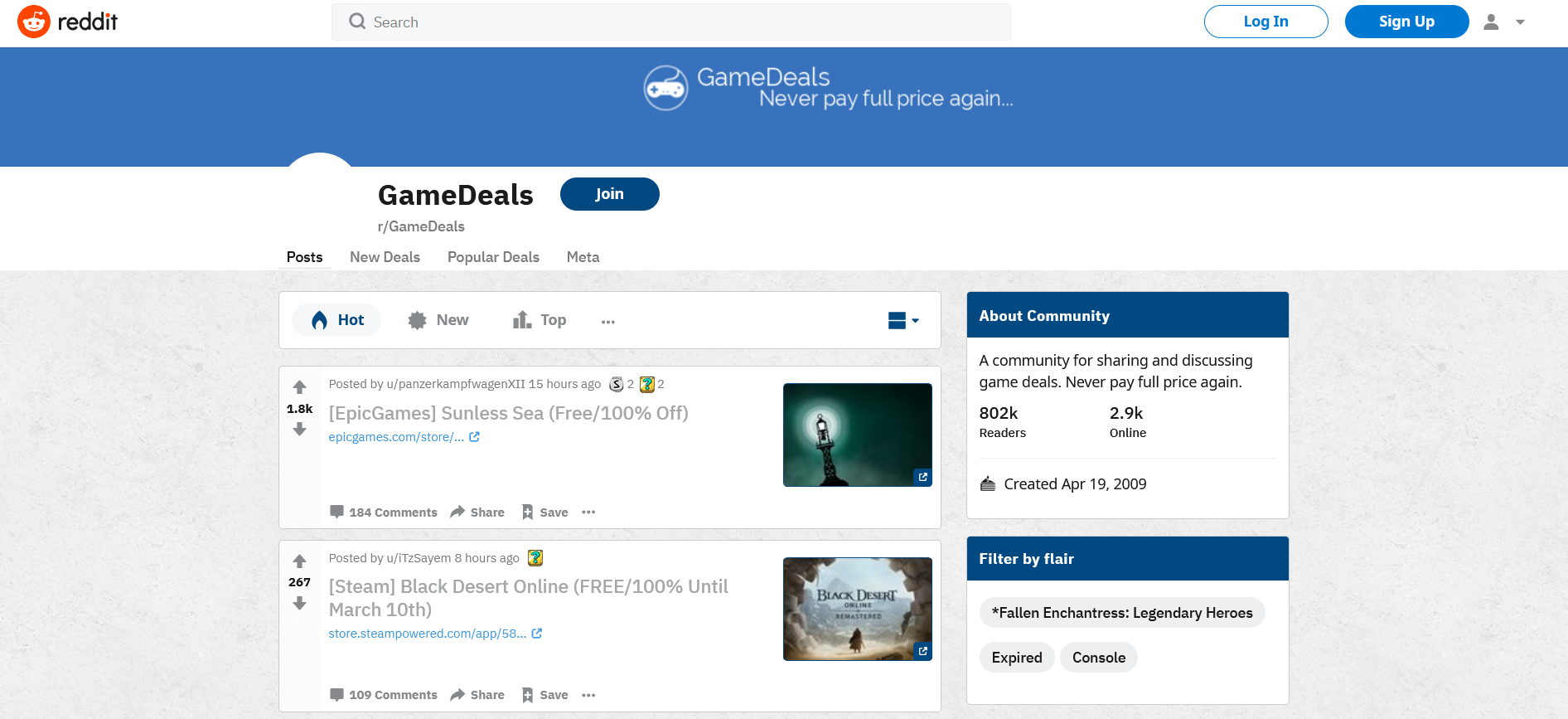Click the GameDeals controller banner icon

[x=665, y=88]
